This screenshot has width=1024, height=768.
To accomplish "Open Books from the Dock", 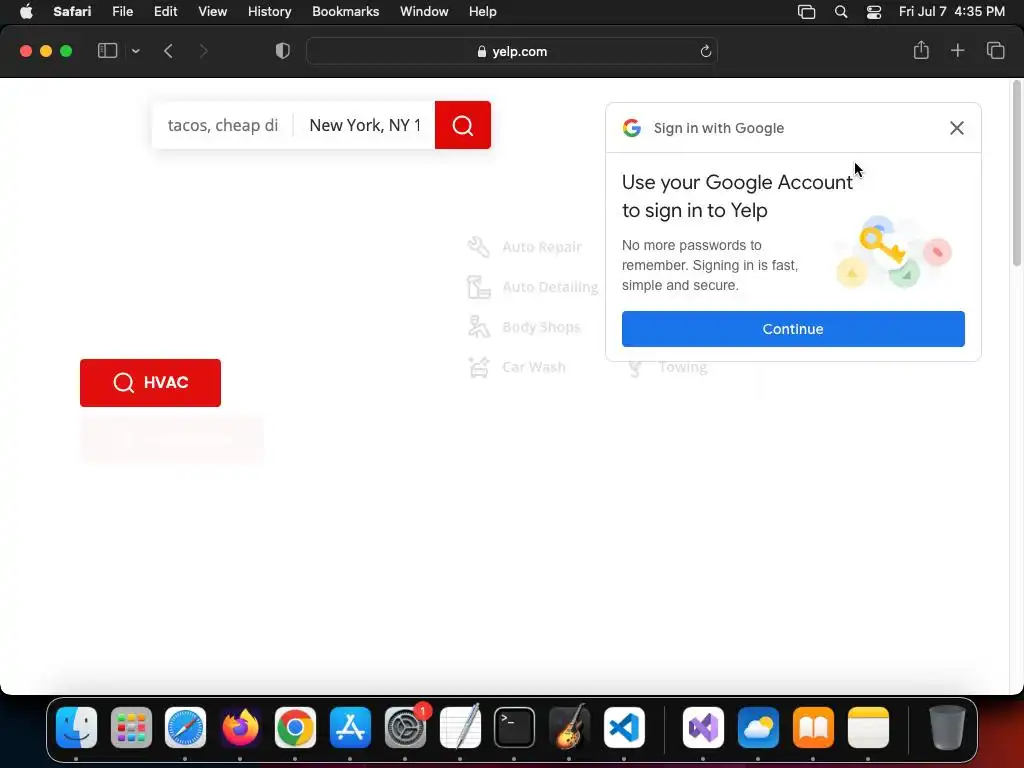I will (x=813, y=727).
